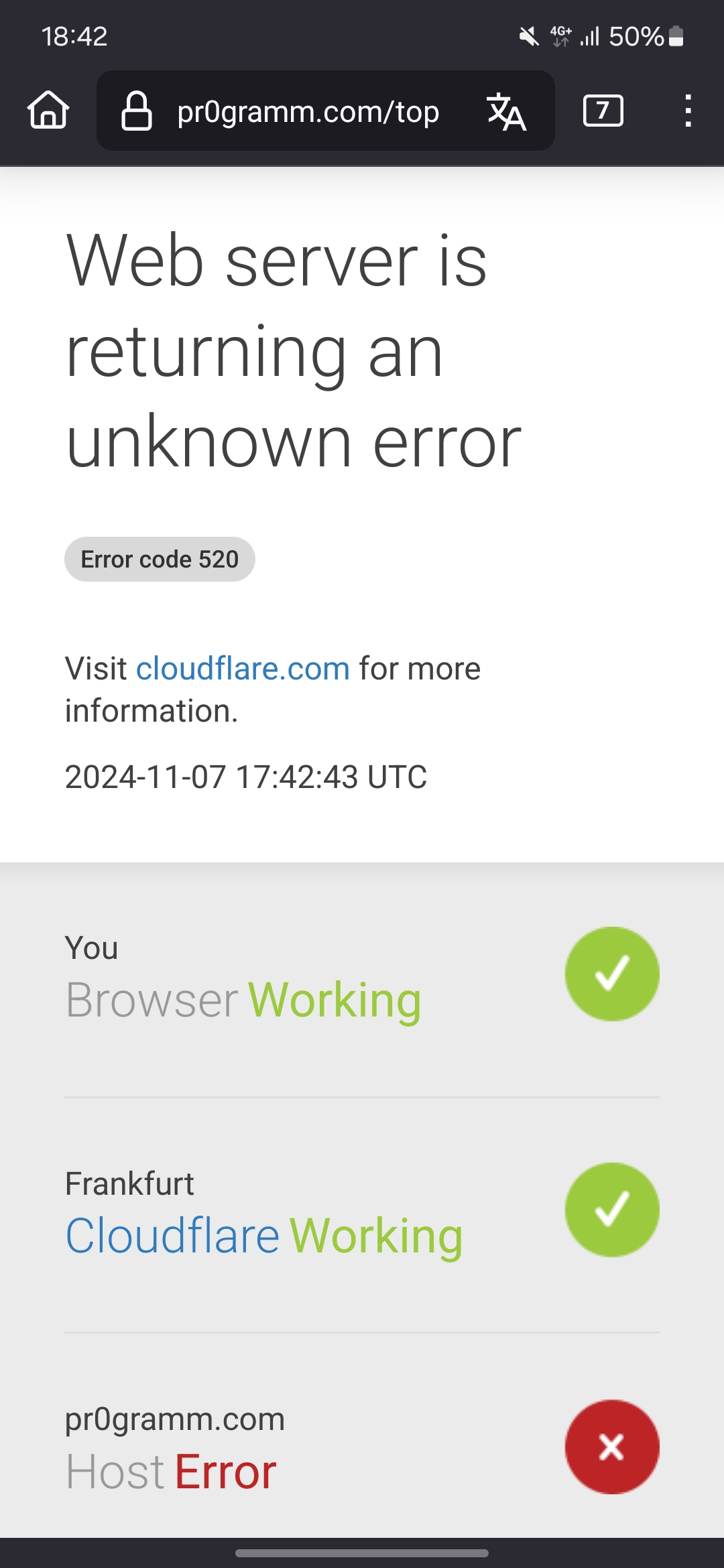Screen dimensions: 724x1568
Task: Tap the bottom gesture navigation handle
Action: [362, 1553]
